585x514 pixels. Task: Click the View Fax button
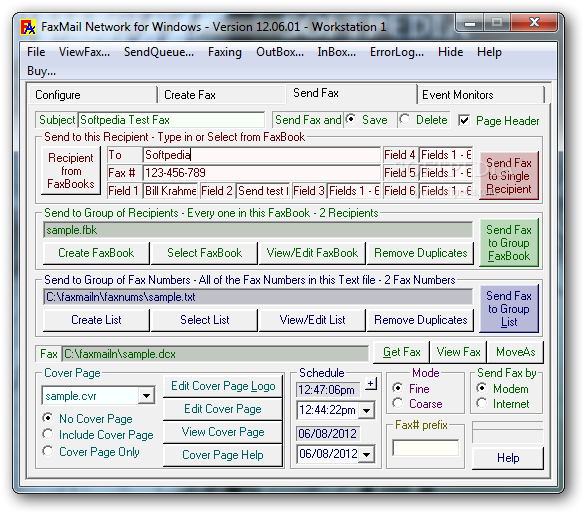(x=459, y=352)
